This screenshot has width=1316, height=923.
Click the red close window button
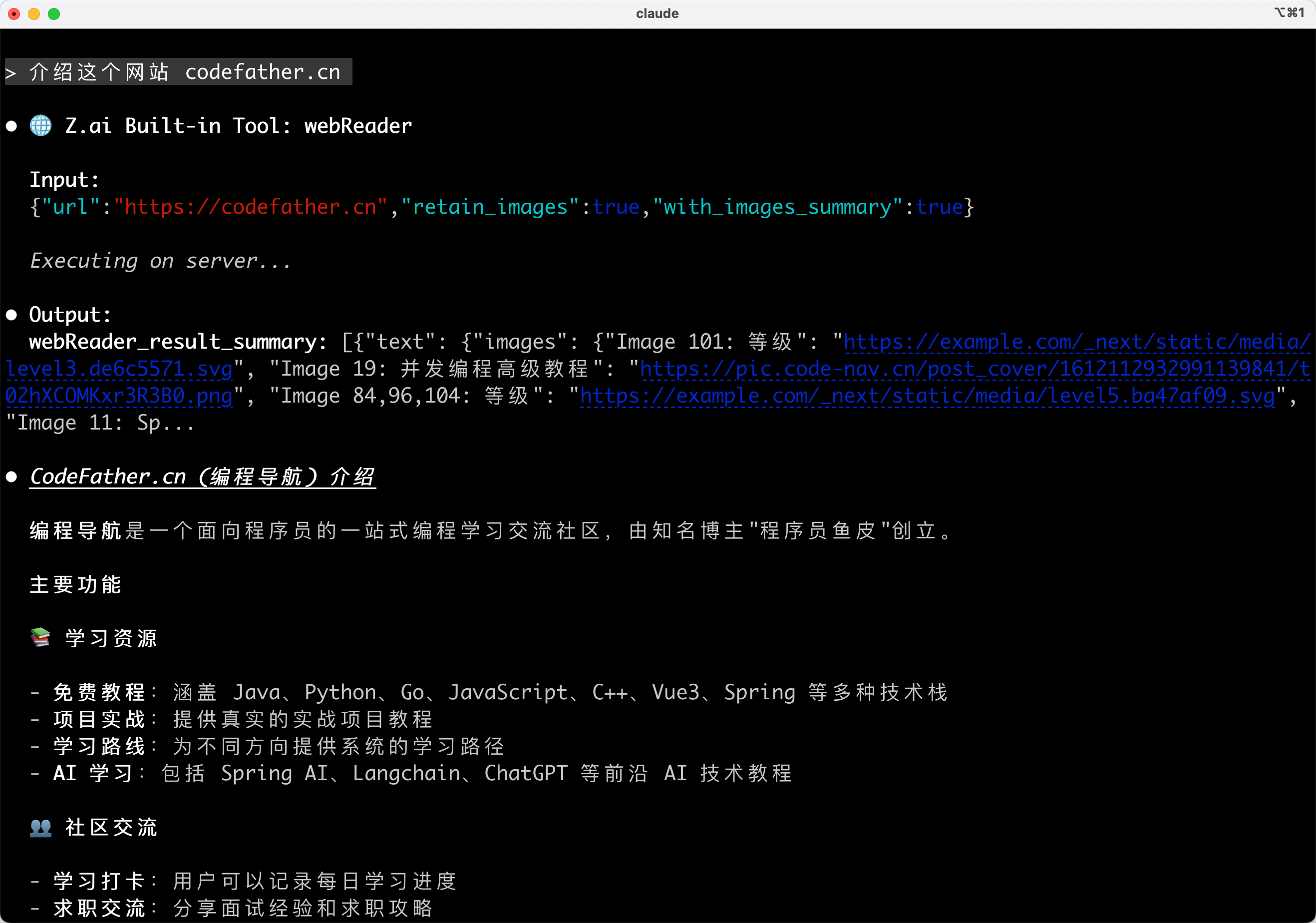click(14, 14)
